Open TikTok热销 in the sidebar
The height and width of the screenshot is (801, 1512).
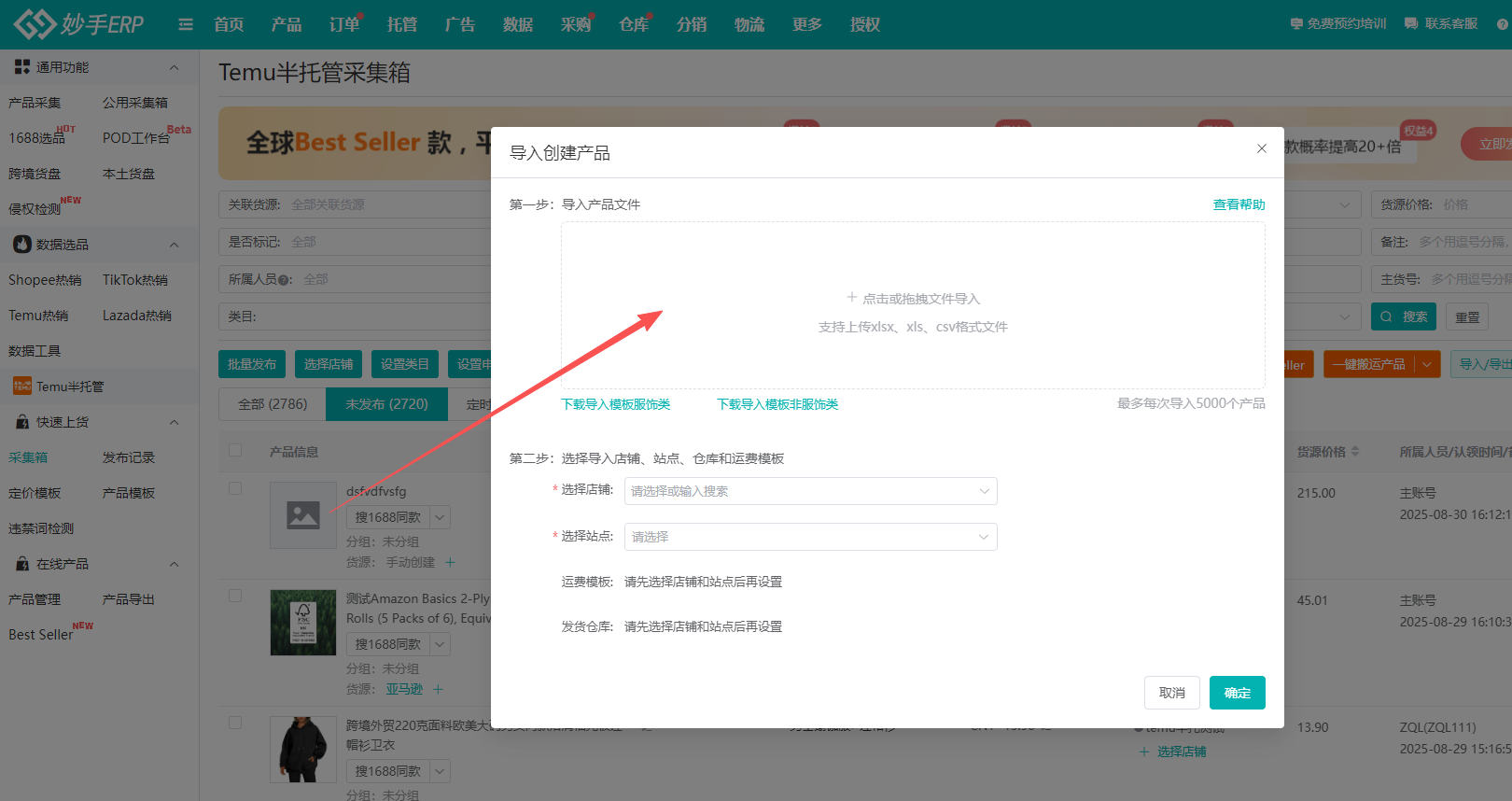pyautogui.click(x=135, y=280)
